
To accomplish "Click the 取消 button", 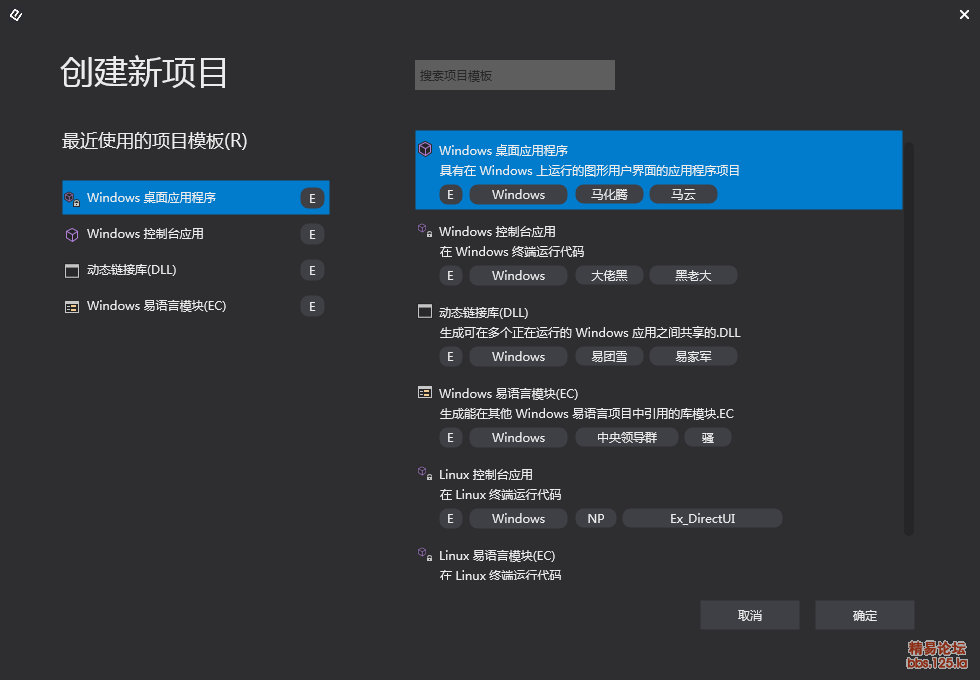I will [x=749, y=615].
